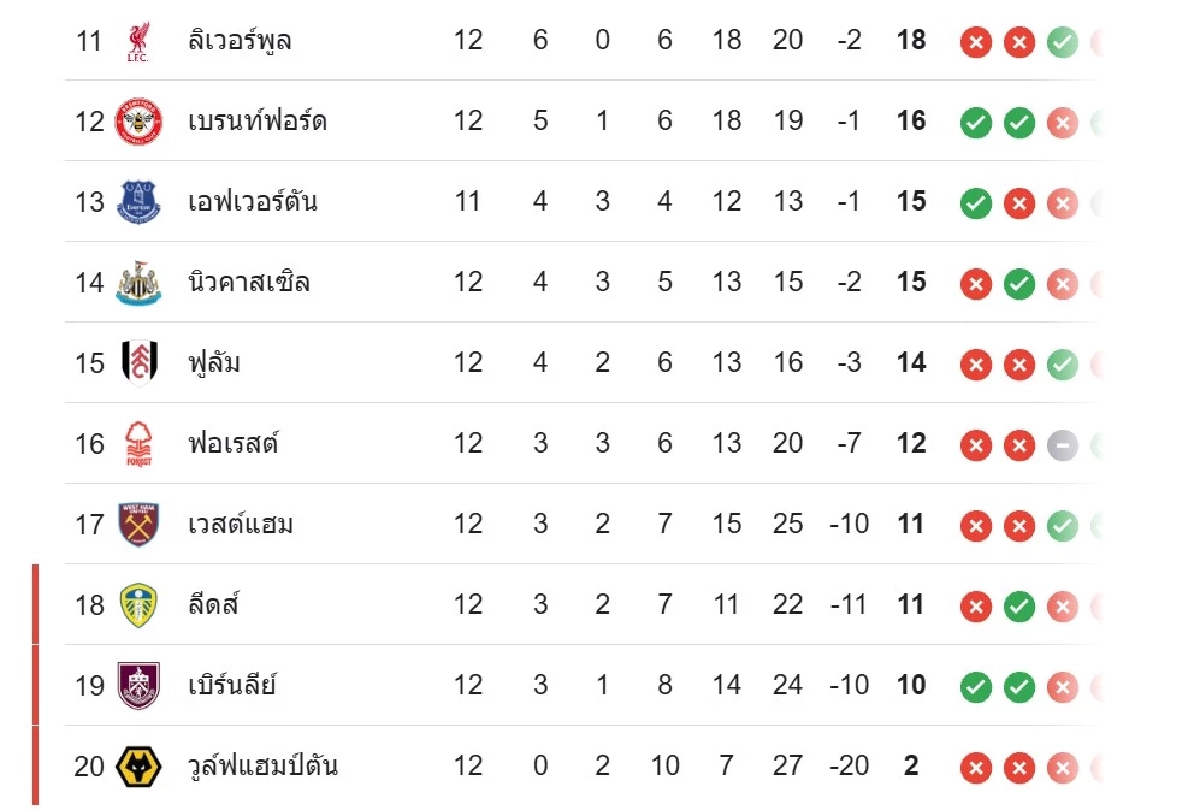The height and width of the screenshot is (810, 1200).
Task: Click Brentford's first green win form icon
Action: click(975, 123)
